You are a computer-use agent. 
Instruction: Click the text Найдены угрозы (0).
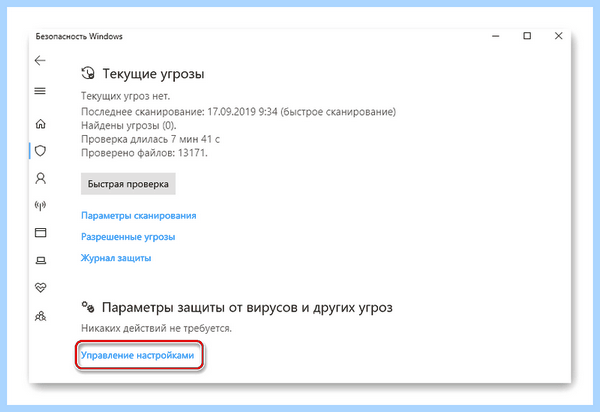coord(129,125)
